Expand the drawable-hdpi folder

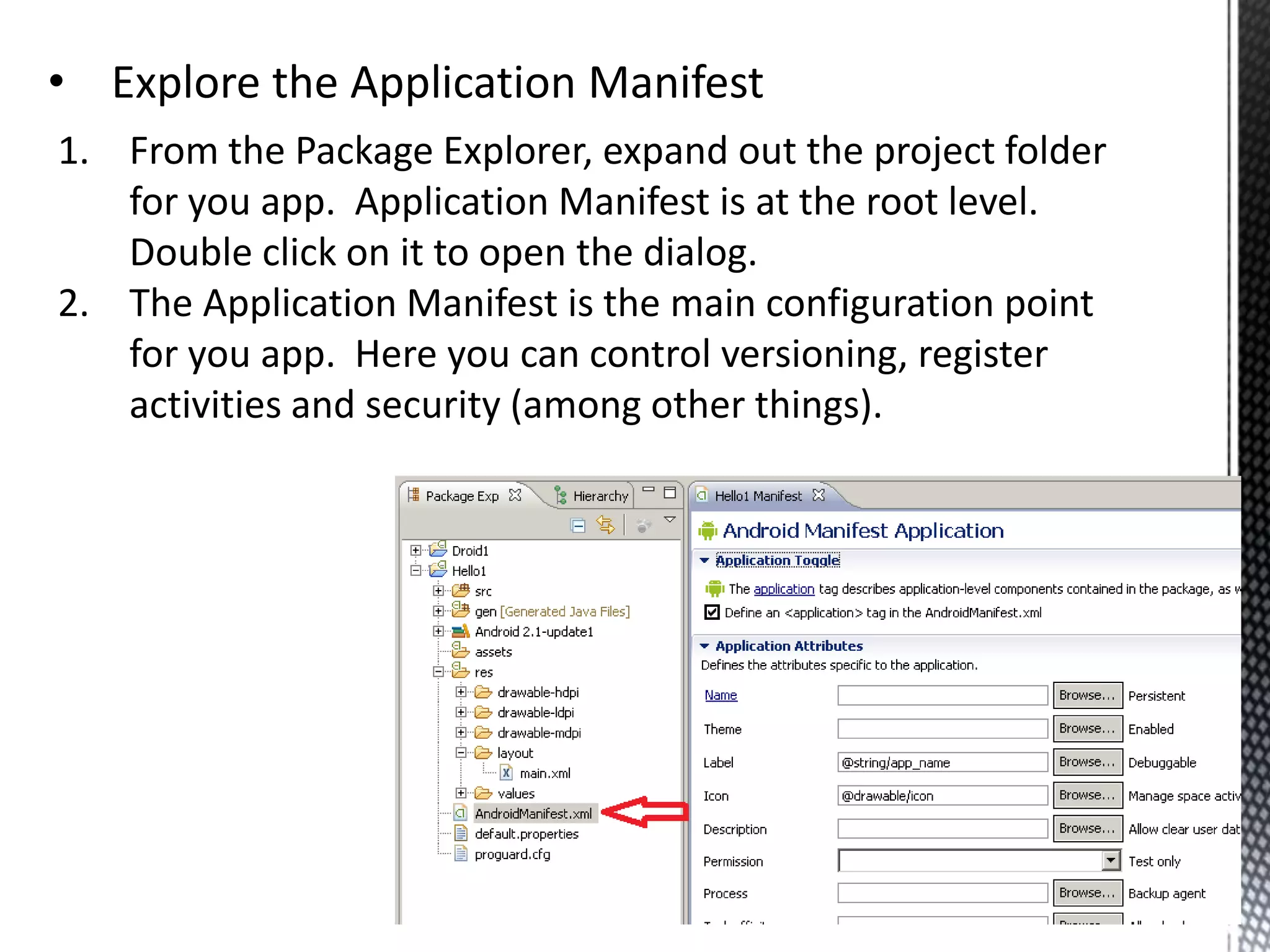coord(461,692)
